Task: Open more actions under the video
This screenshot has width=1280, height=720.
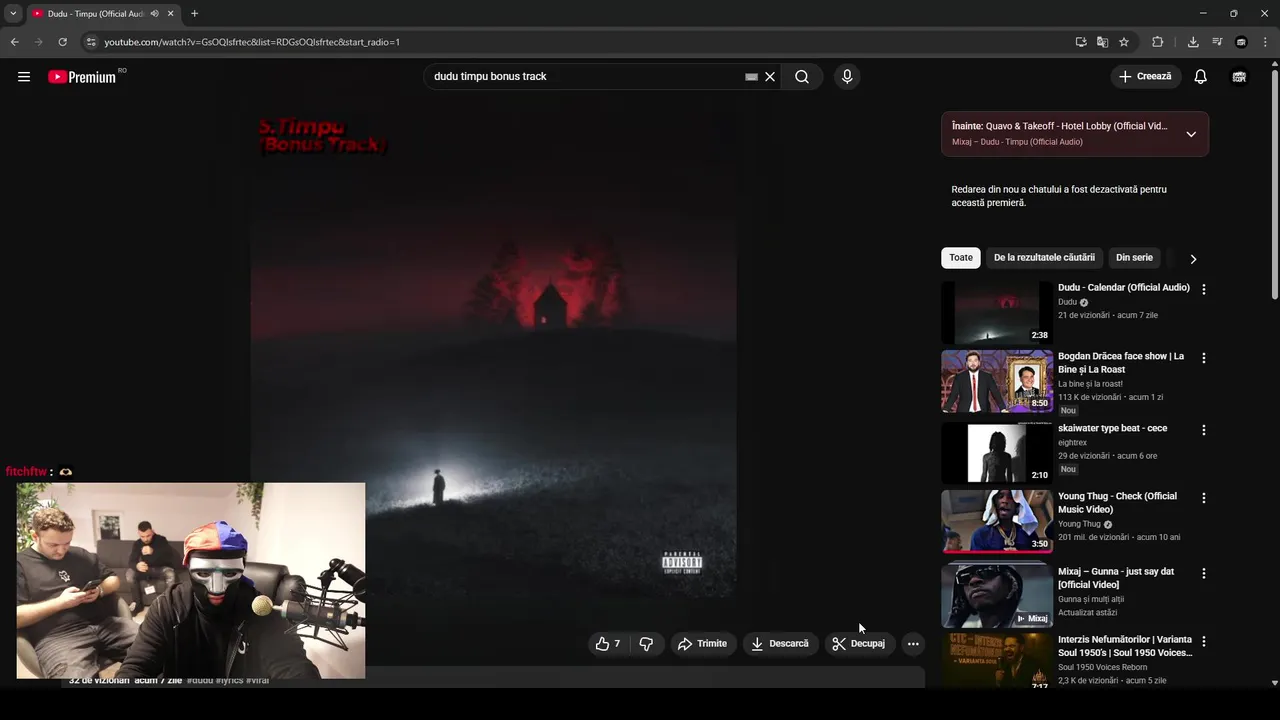Action: 913,644
